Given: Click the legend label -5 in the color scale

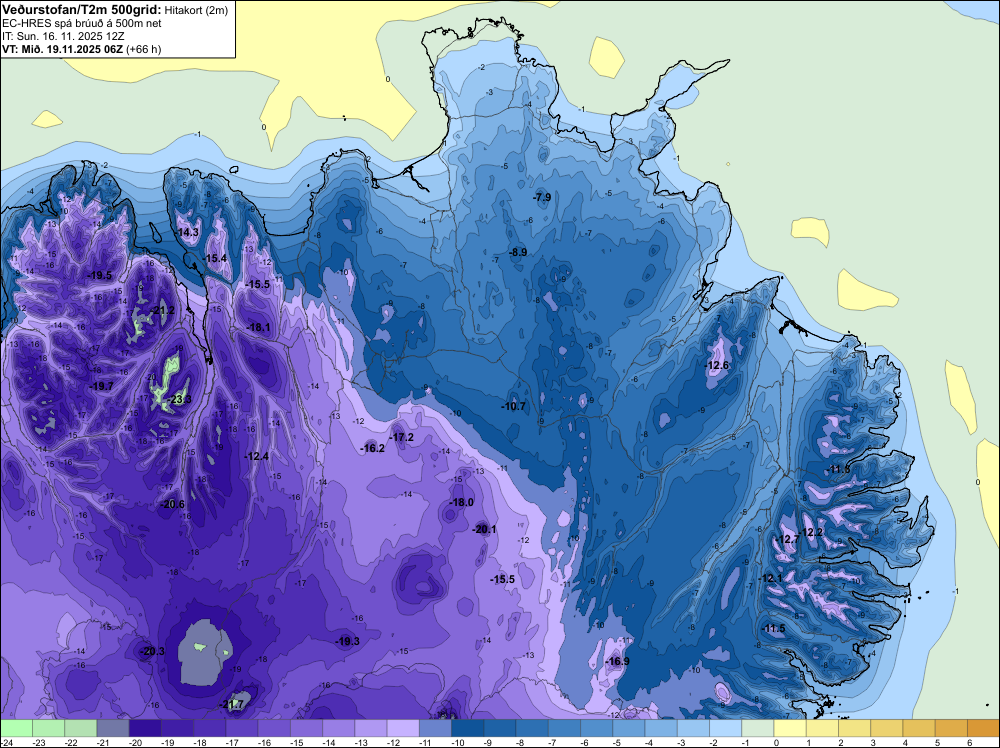Looking at the screenshot, I should (617, 743).
